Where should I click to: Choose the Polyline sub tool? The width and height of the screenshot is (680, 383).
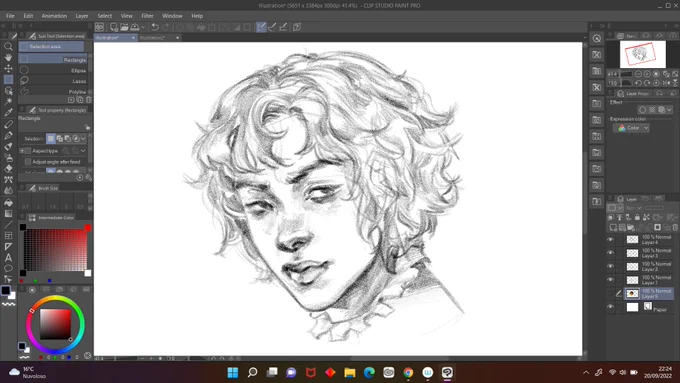(53, 92)
